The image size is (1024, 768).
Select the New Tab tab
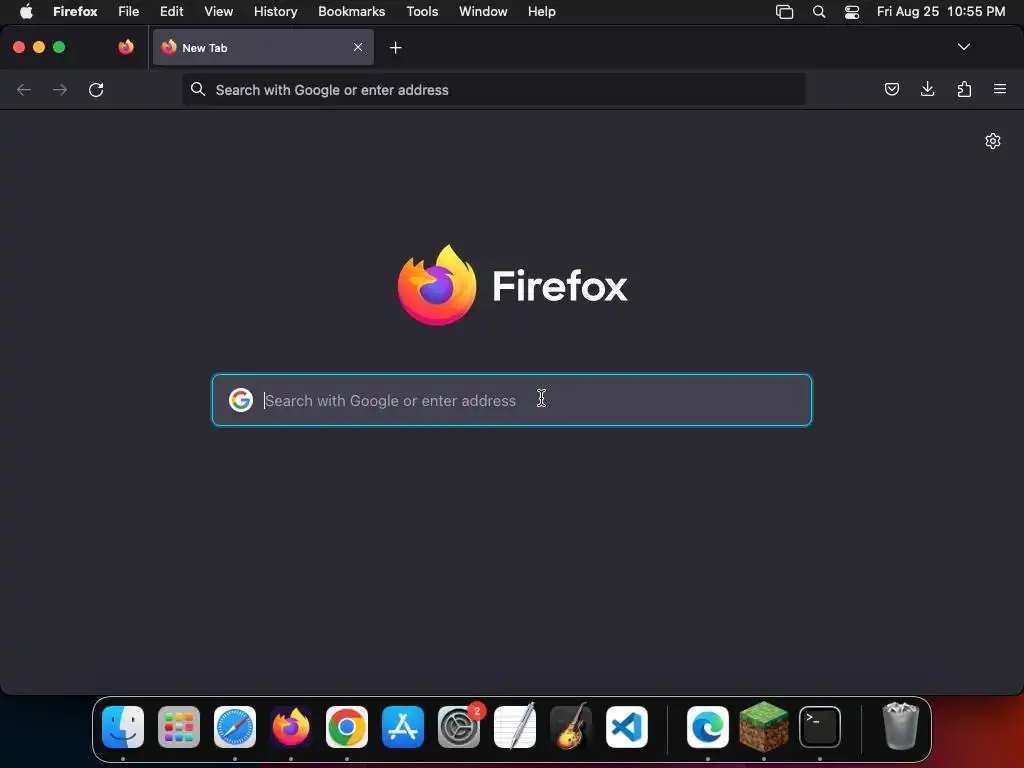tap(263, 47)
